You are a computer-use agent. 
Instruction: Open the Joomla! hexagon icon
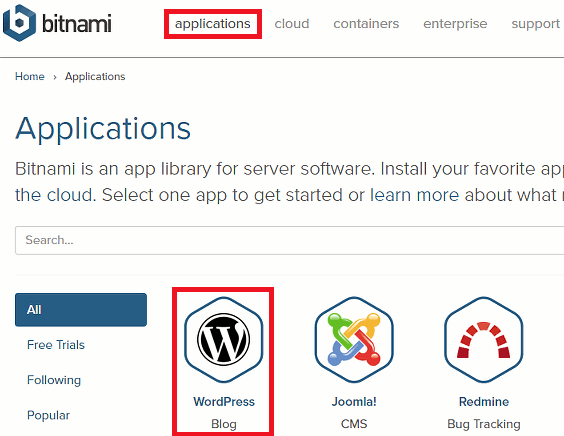(354, 340)
